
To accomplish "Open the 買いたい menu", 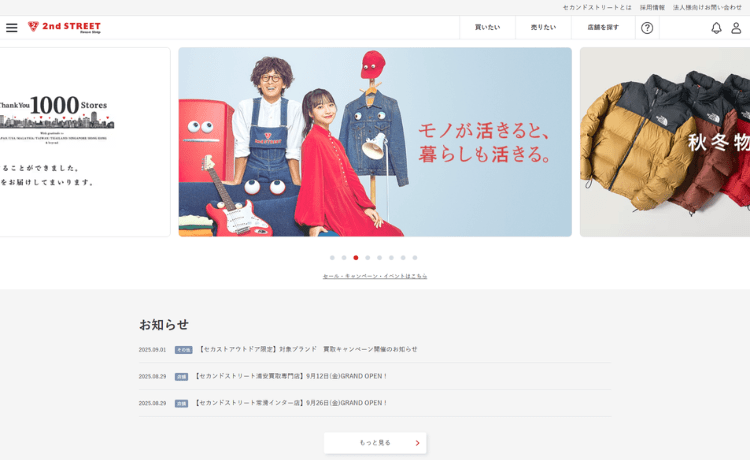I will 487,28.
